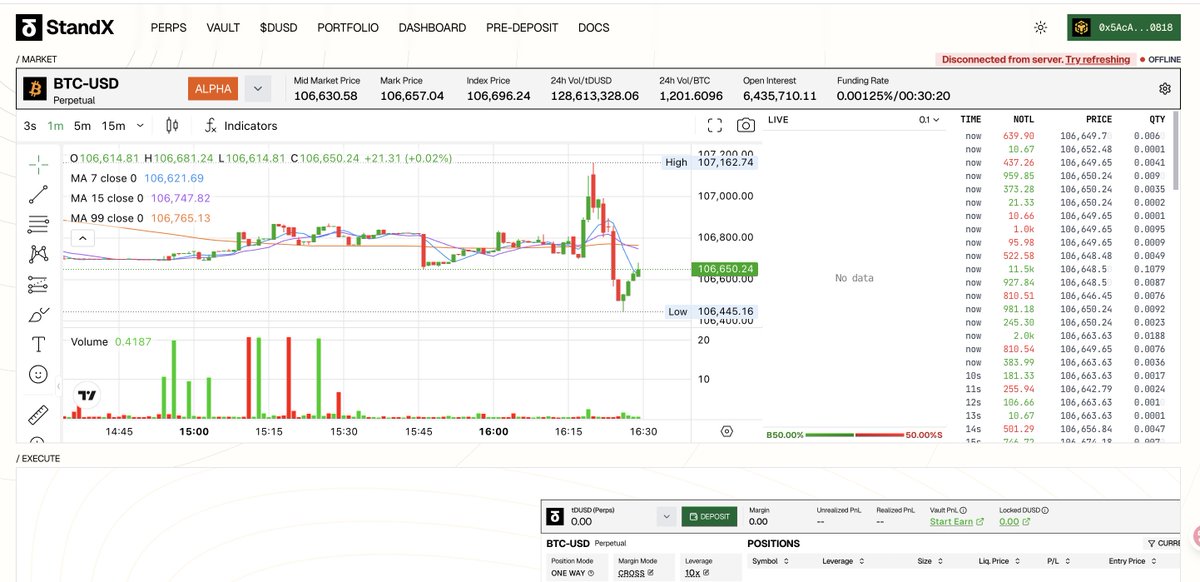Open the order book precision 0.1 dropdown
Screen dimensions: 1200x582
(x=930, y=120)
